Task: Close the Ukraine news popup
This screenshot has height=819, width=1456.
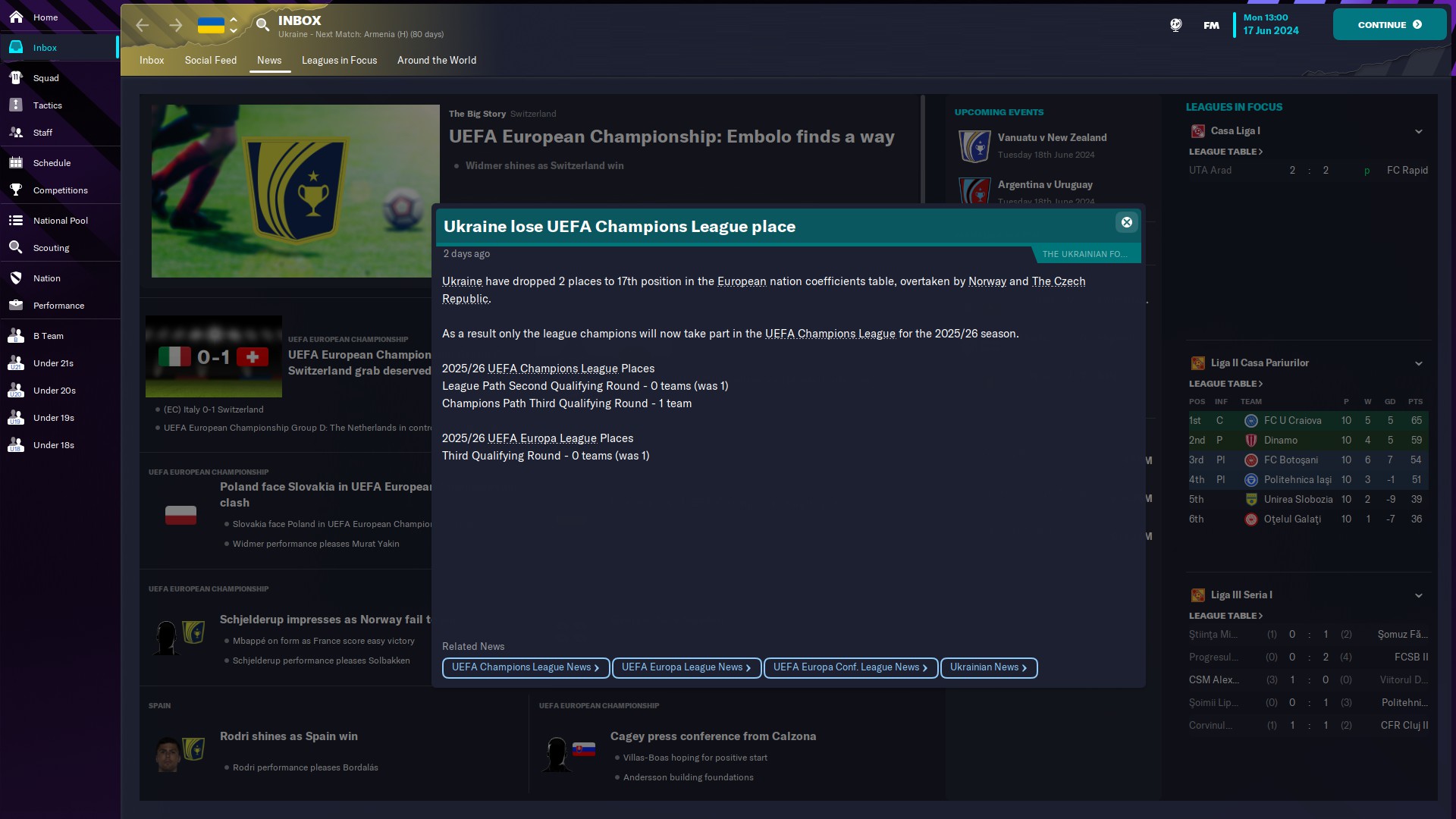Action: [1126, 222]
